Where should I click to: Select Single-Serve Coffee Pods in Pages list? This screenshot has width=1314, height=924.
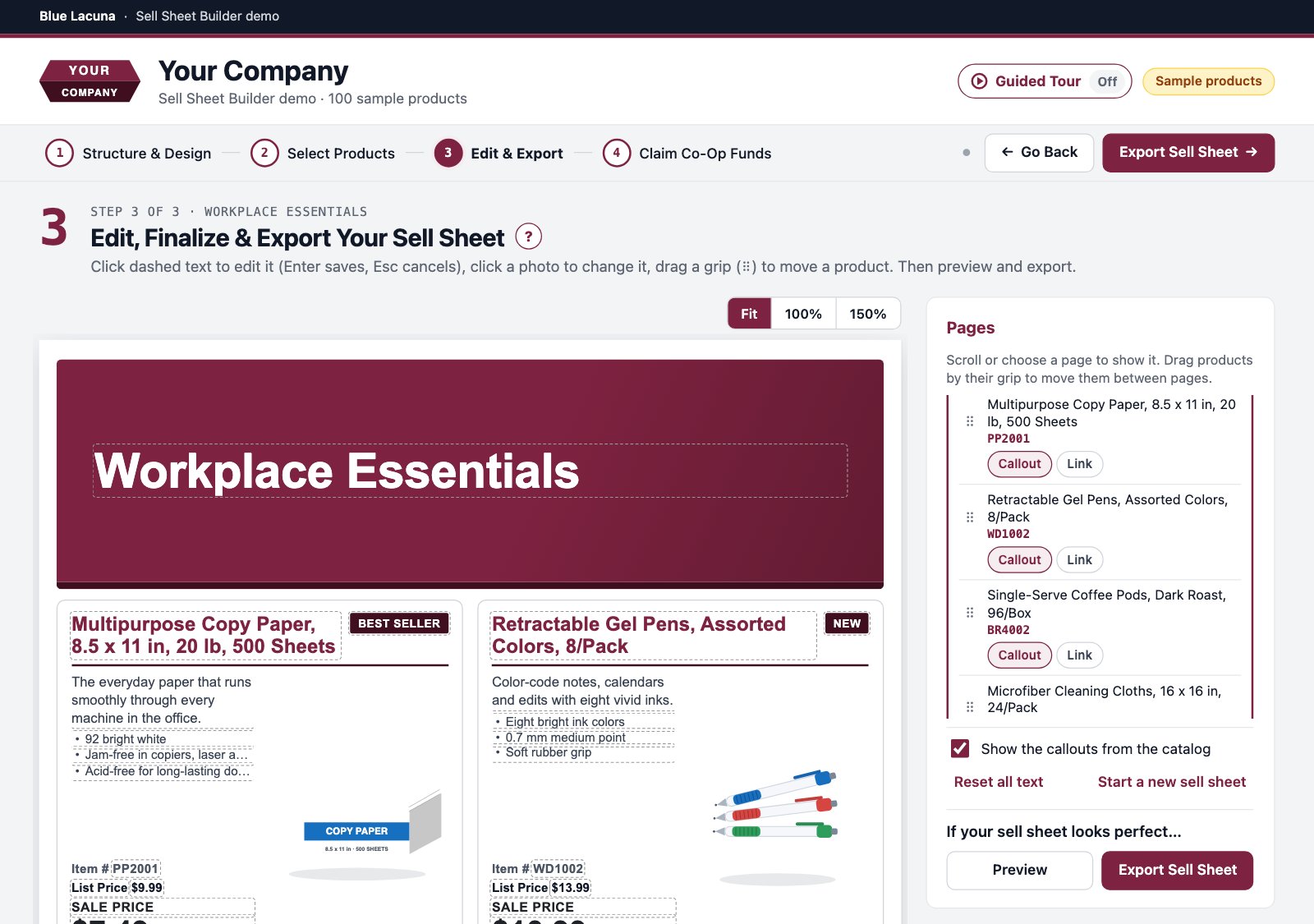coord(1106,604)
